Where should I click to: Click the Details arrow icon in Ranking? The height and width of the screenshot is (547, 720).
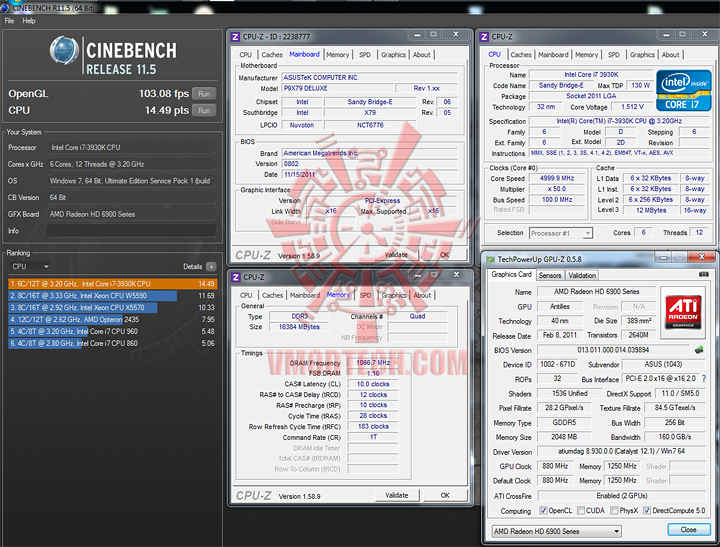coord(211,266)
